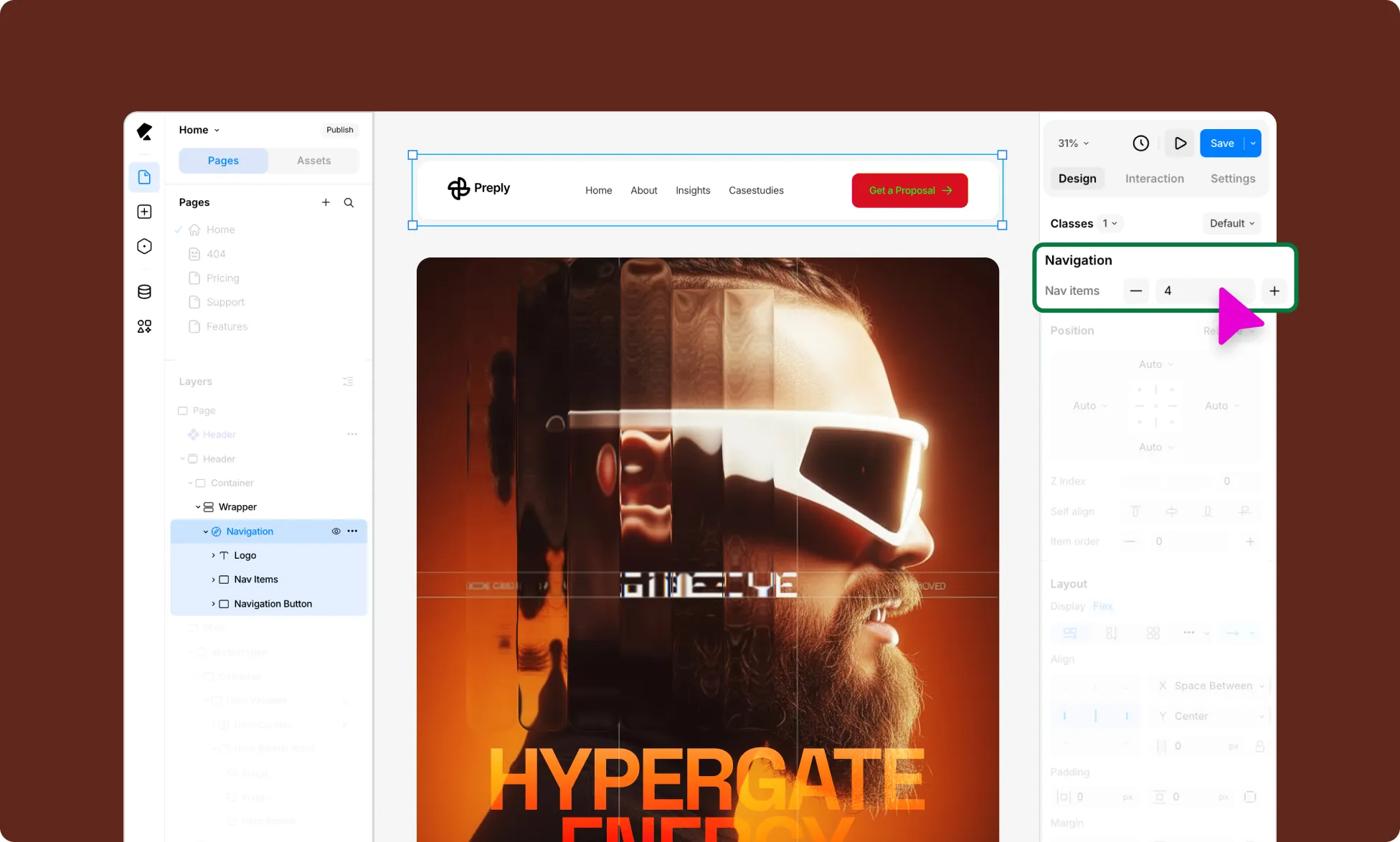Click the Publish button

click(x=340, y=130)
